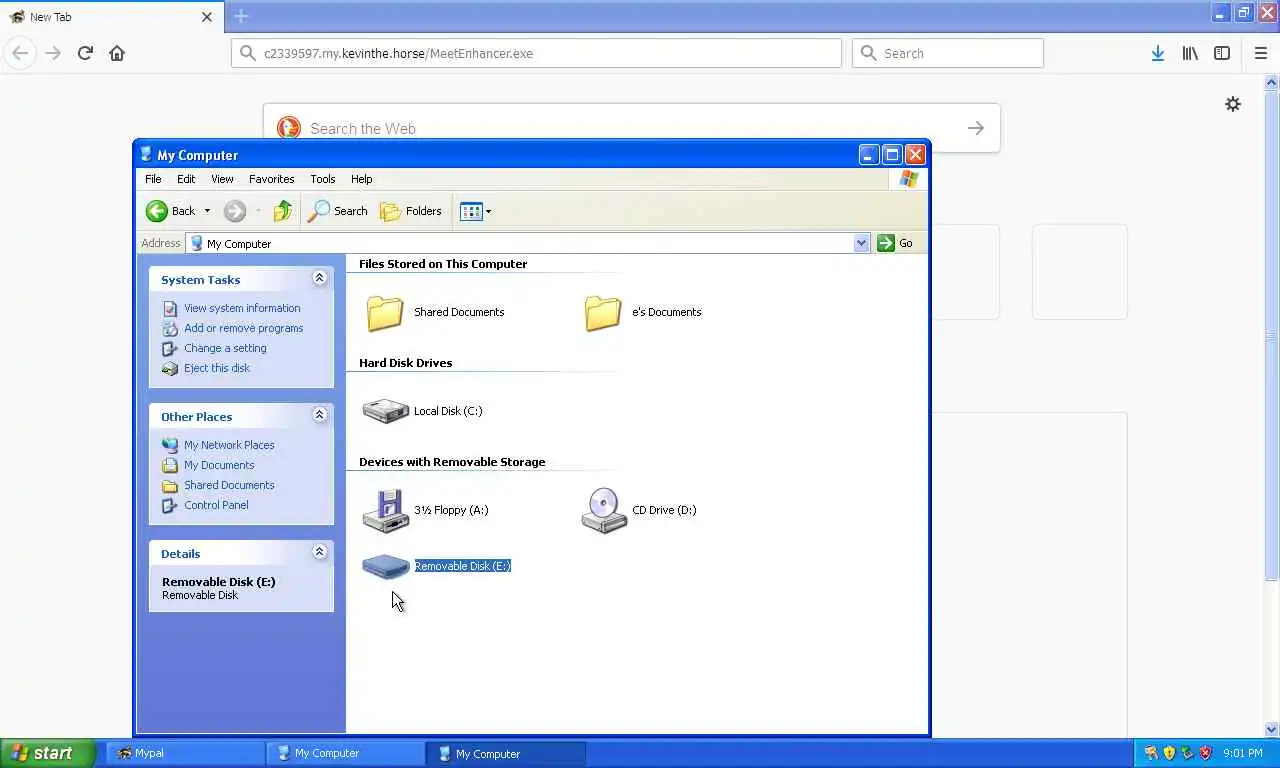1280x768 pixels.
Task: Click Eject this disk
Action: click(x=217, y=368)
